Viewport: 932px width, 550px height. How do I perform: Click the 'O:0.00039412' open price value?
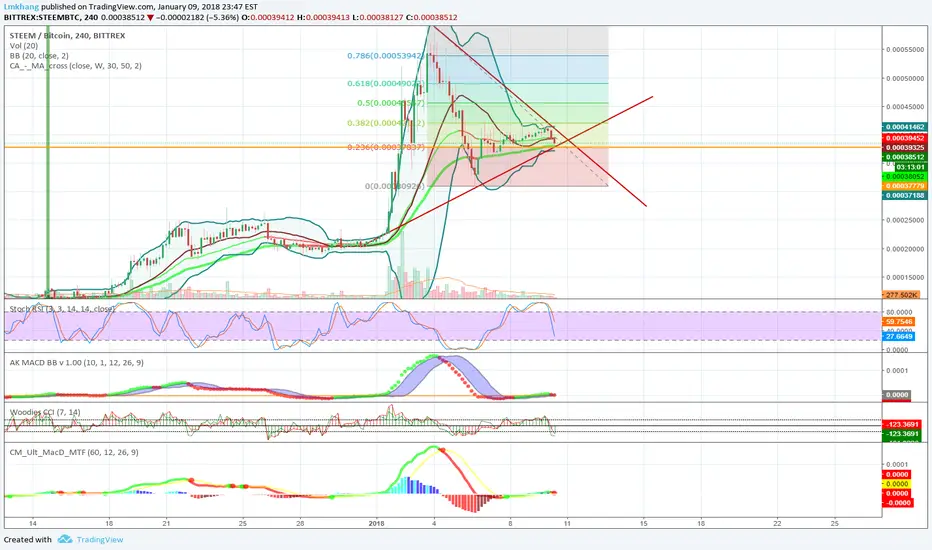tap(268, 17)
